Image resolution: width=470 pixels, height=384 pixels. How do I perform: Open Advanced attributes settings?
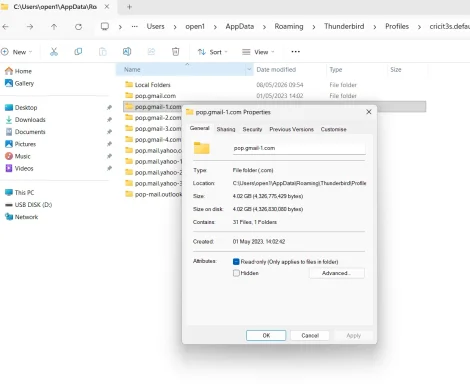(337, 273)
